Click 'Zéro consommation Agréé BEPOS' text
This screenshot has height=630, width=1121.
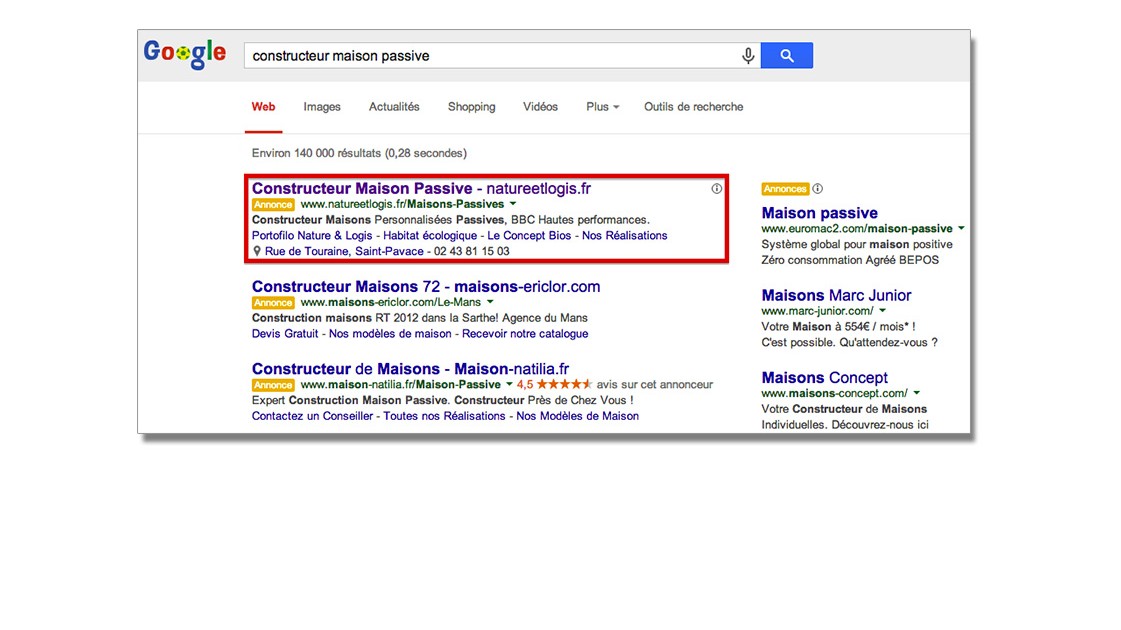tap(850, 260)
